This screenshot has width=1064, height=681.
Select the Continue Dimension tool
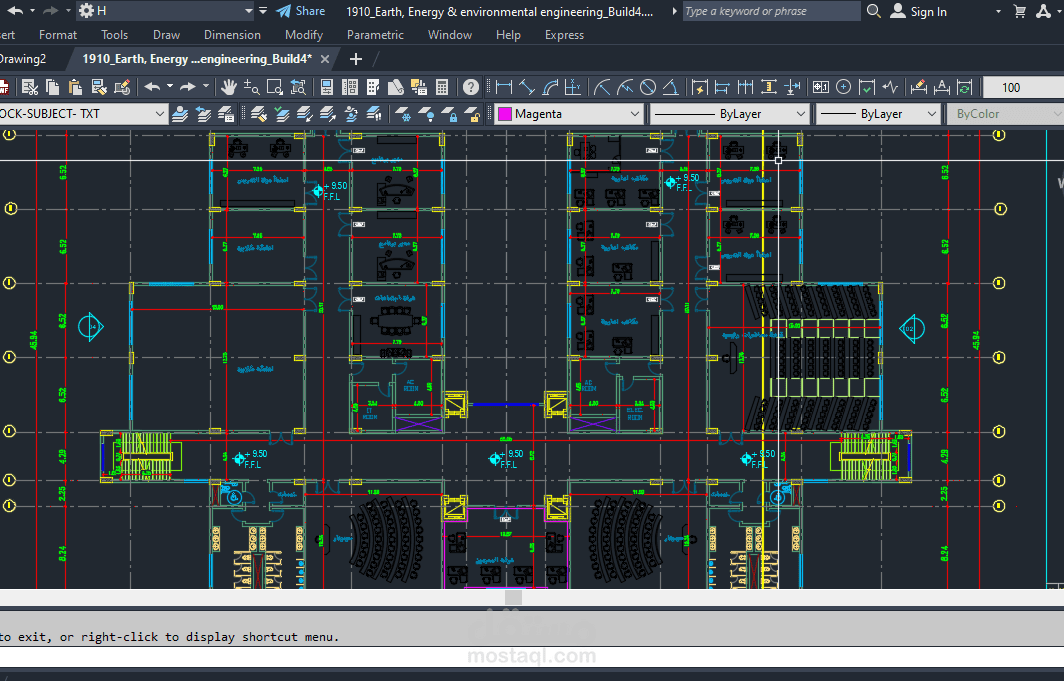tap(745, 87)
